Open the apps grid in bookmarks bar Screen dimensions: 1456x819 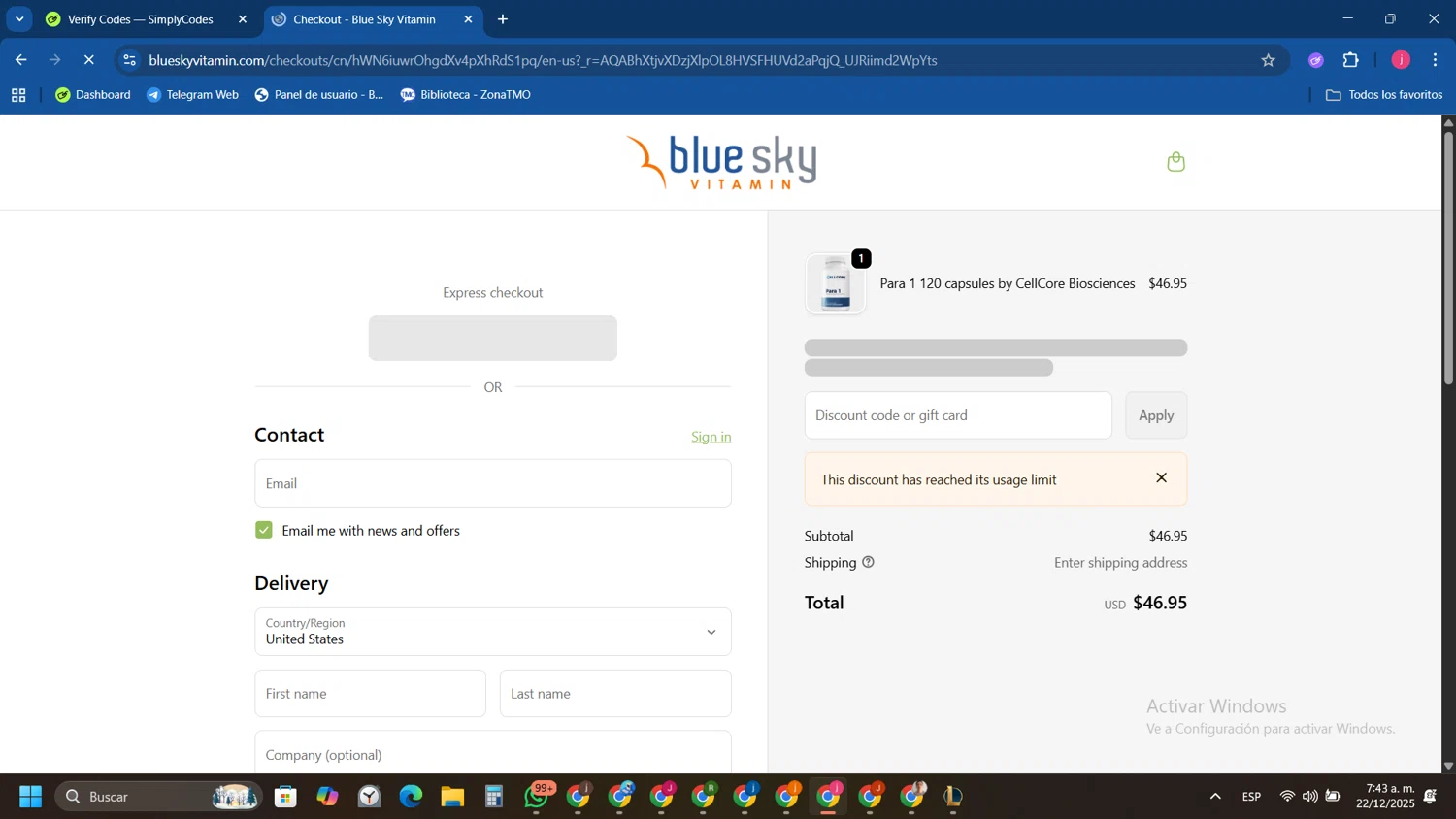(18, 95)
